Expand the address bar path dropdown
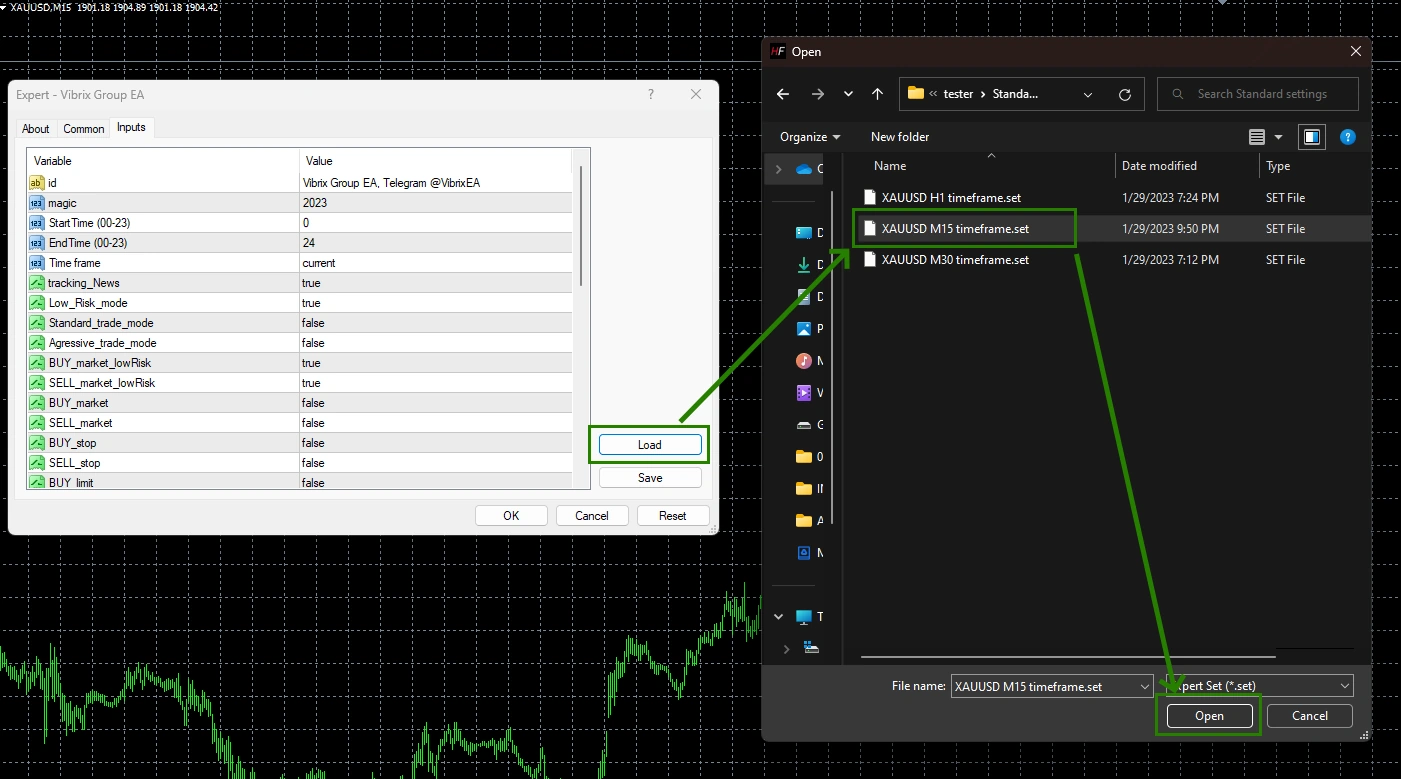This screenshot has height=779, width=1401. 1088,95
